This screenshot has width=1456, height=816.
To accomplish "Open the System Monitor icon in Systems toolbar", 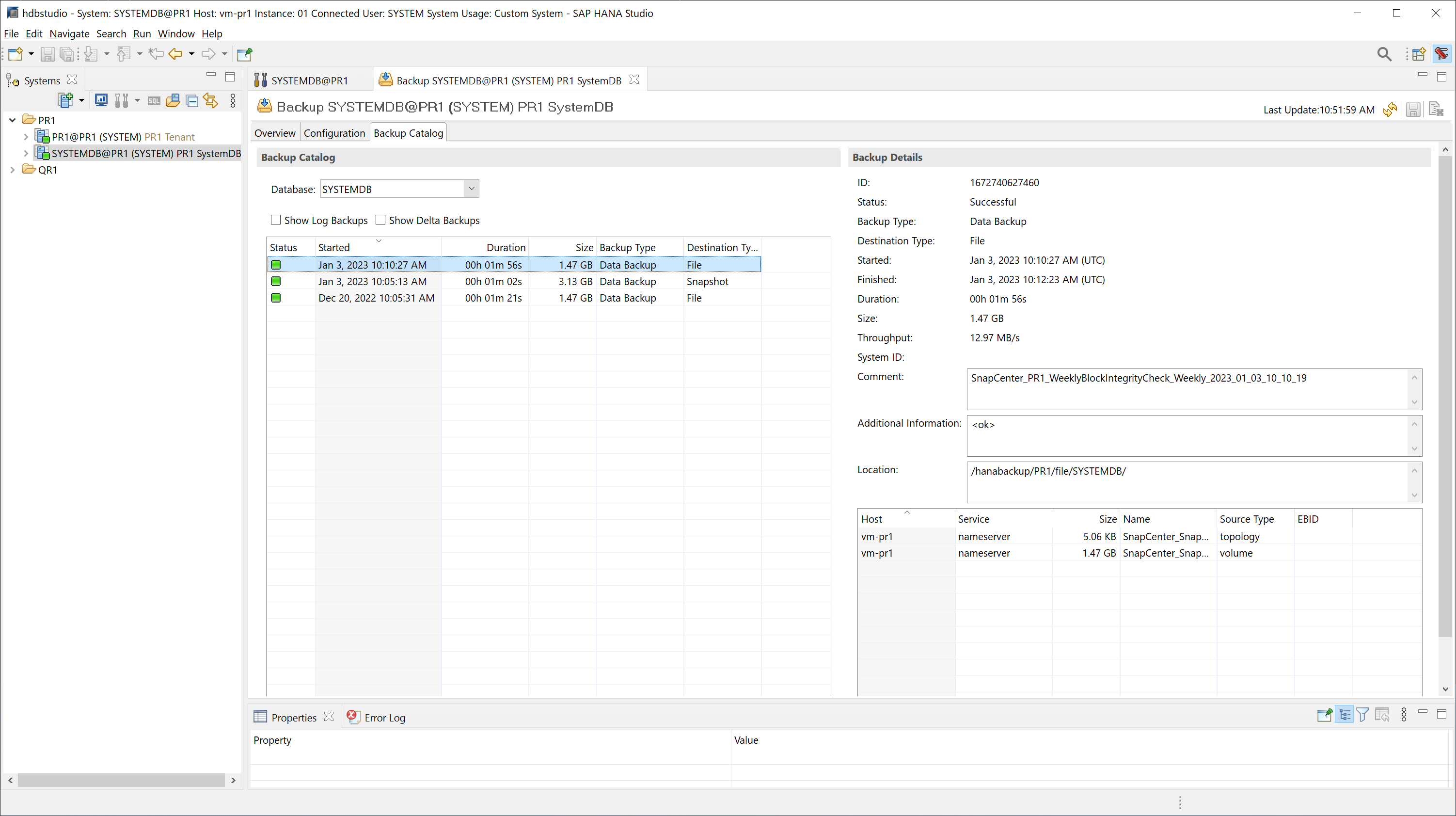I will click(x=101, y=101).
